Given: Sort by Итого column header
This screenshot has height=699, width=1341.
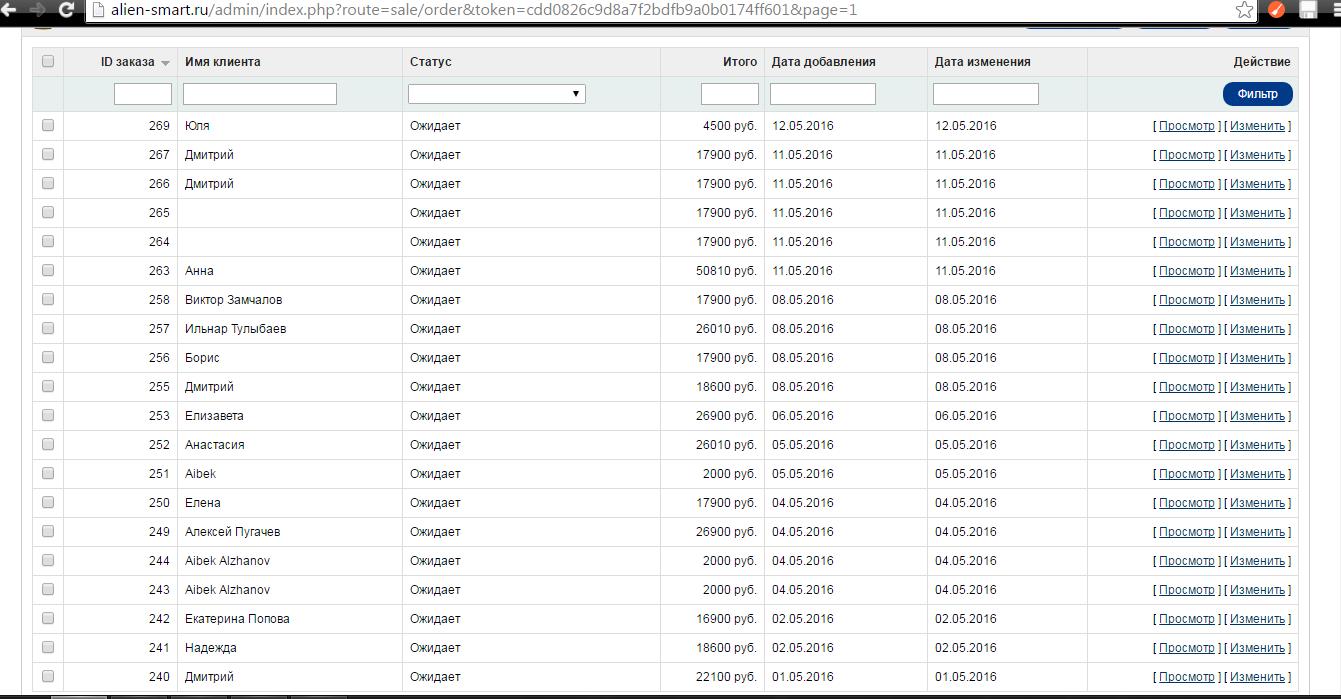Looking at the screenshot, I should 740,62.
